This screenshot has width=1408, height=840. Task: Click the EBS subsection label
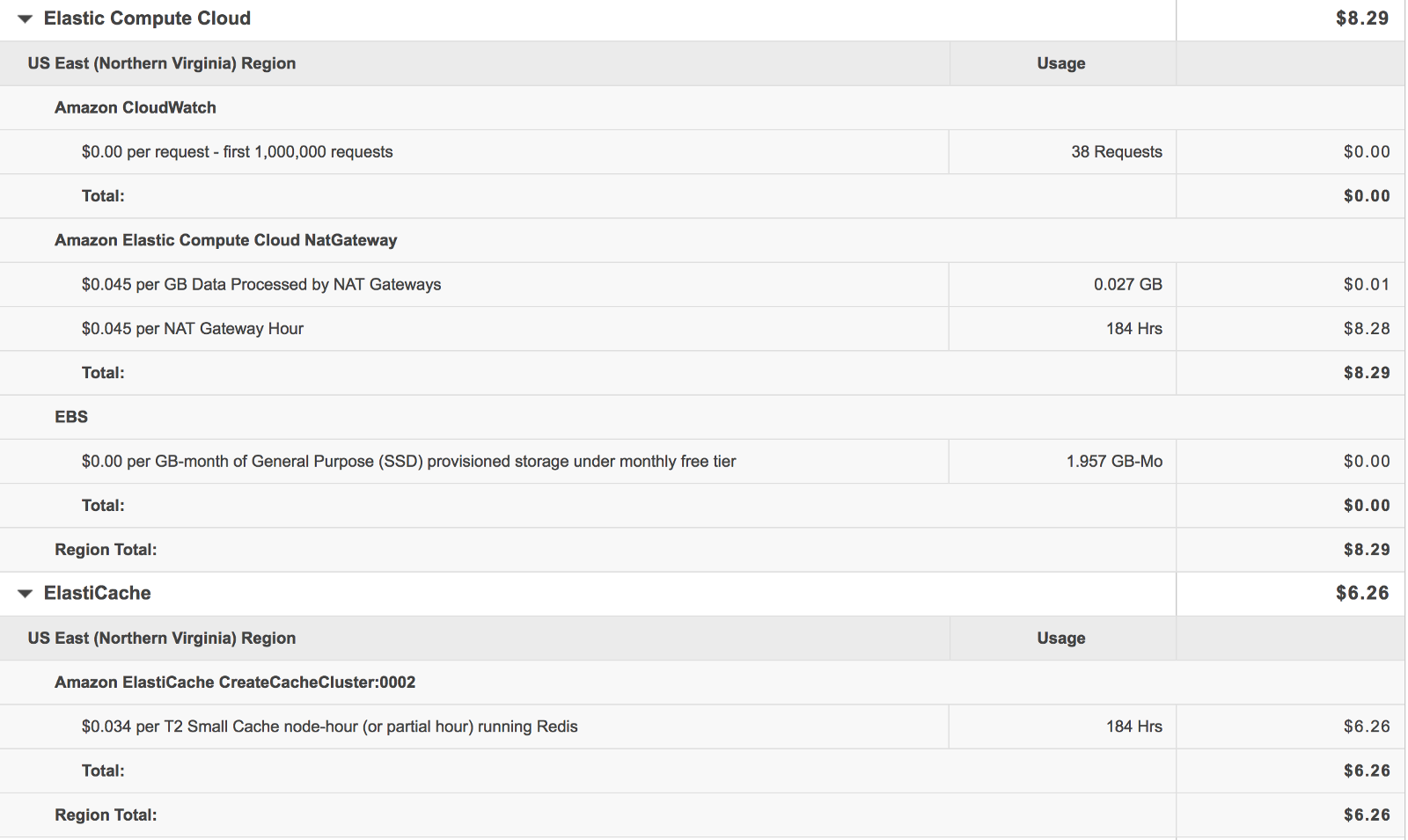(71, 417)
